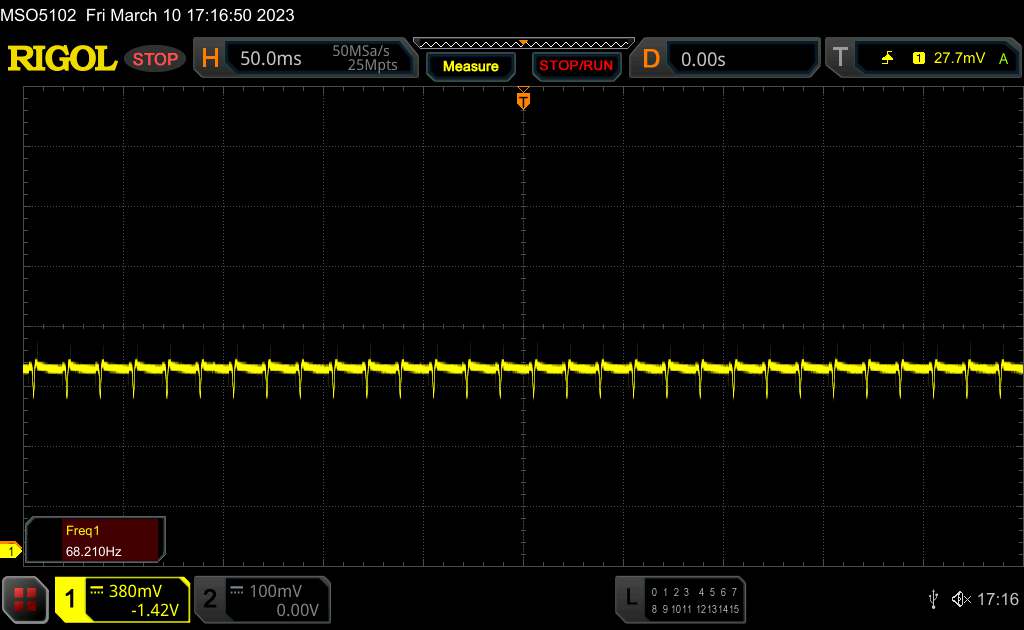This screenshot has width=1024, height=630.
Task: Select the orange T trigger position marker
Action: (523, 100)
